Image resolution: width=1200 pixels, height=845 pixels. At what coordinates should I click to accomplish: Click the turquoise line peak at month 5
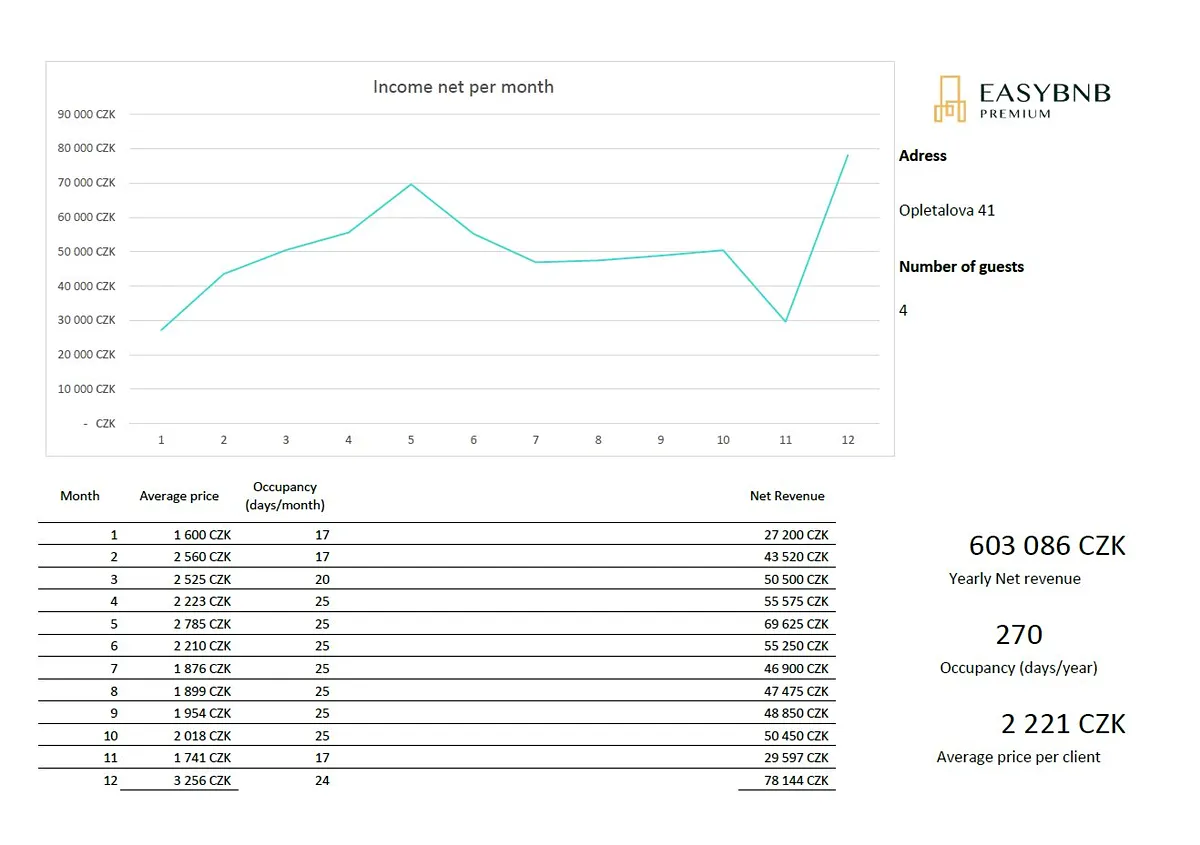click(411, 184)
